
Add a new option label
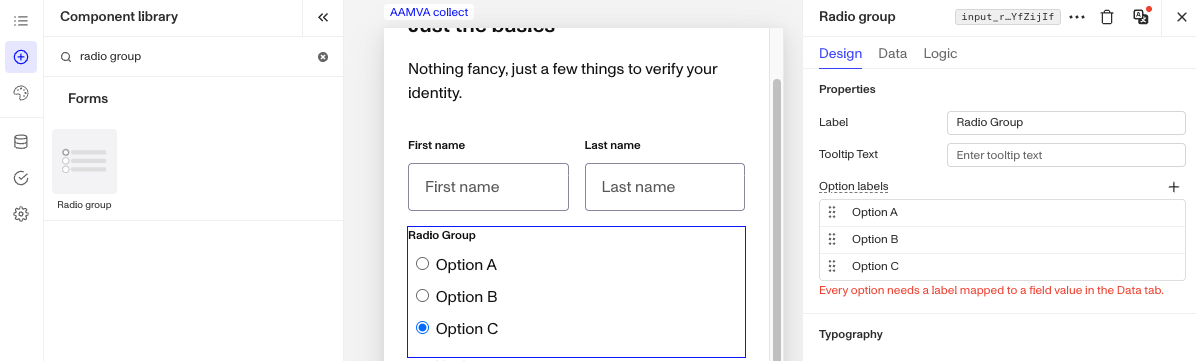tap(1174, 186)
